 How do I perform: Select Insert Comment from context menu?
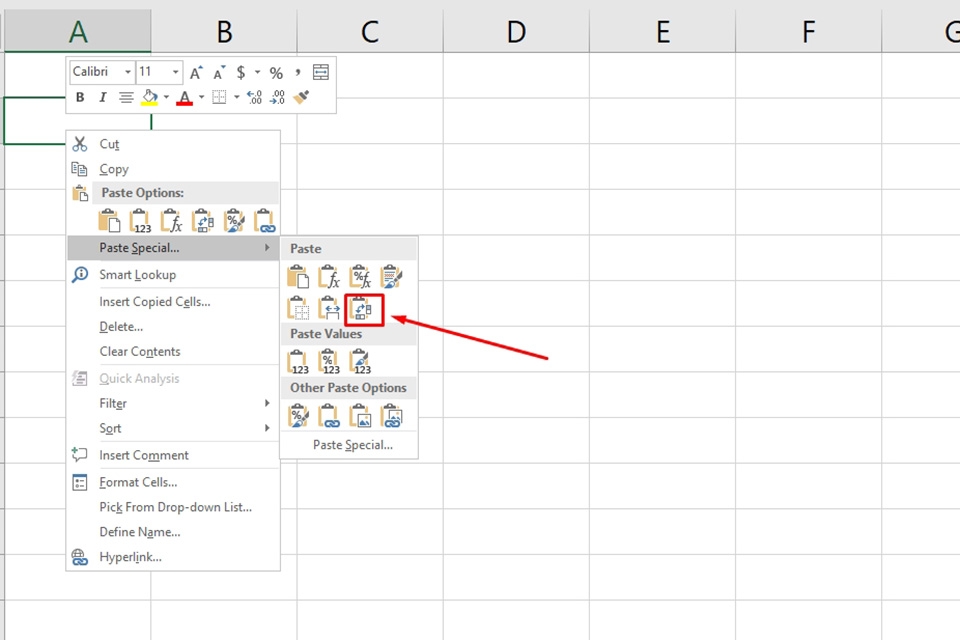click(144, 455)
